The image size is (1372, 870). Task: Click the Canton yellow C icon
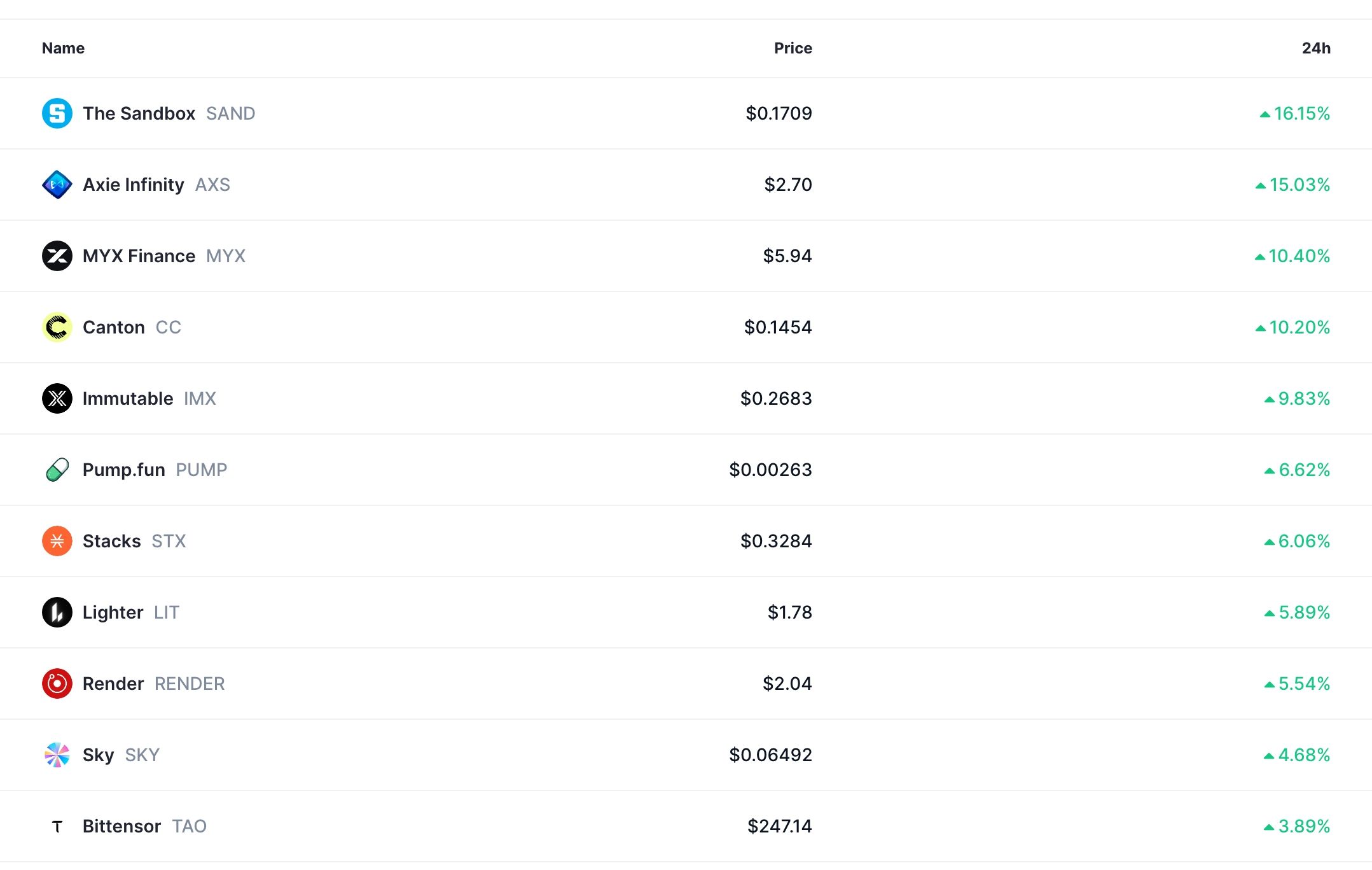click(57, 327)
